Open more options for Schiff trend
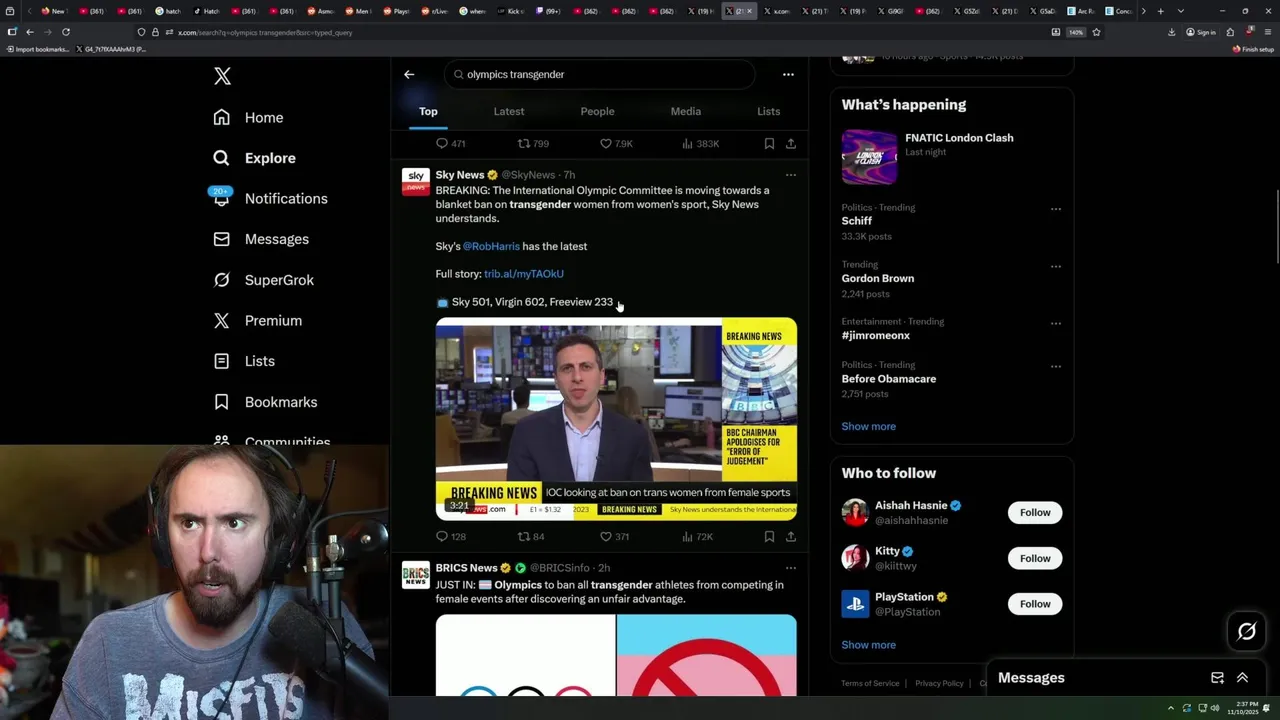 click(1055, 209)
